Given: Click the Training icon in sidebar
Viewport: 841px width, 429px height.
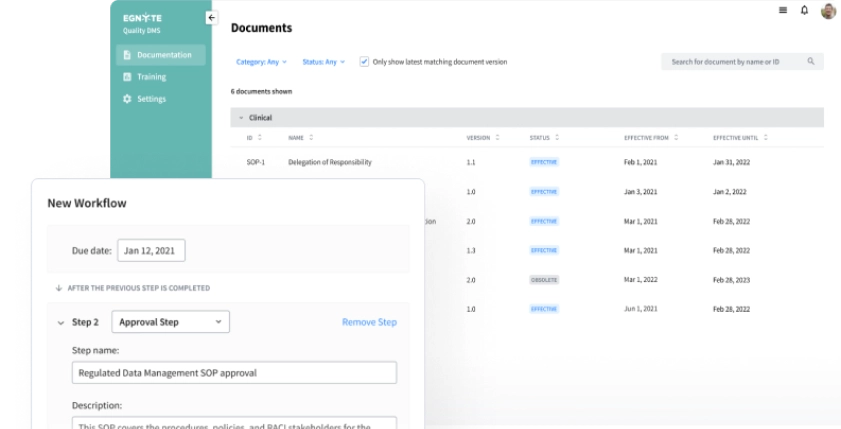Looking at the screenshot, I should [x=127, y=77].
